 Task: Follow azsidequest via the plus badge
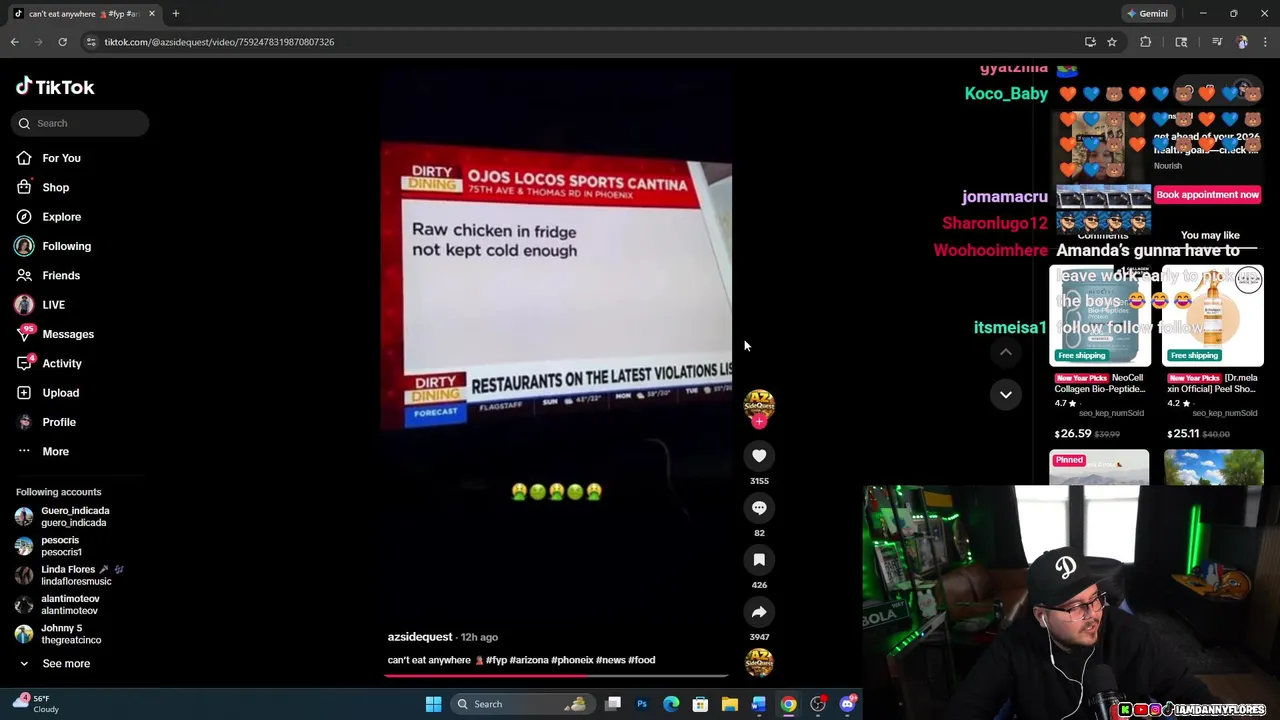click(759, 422)
